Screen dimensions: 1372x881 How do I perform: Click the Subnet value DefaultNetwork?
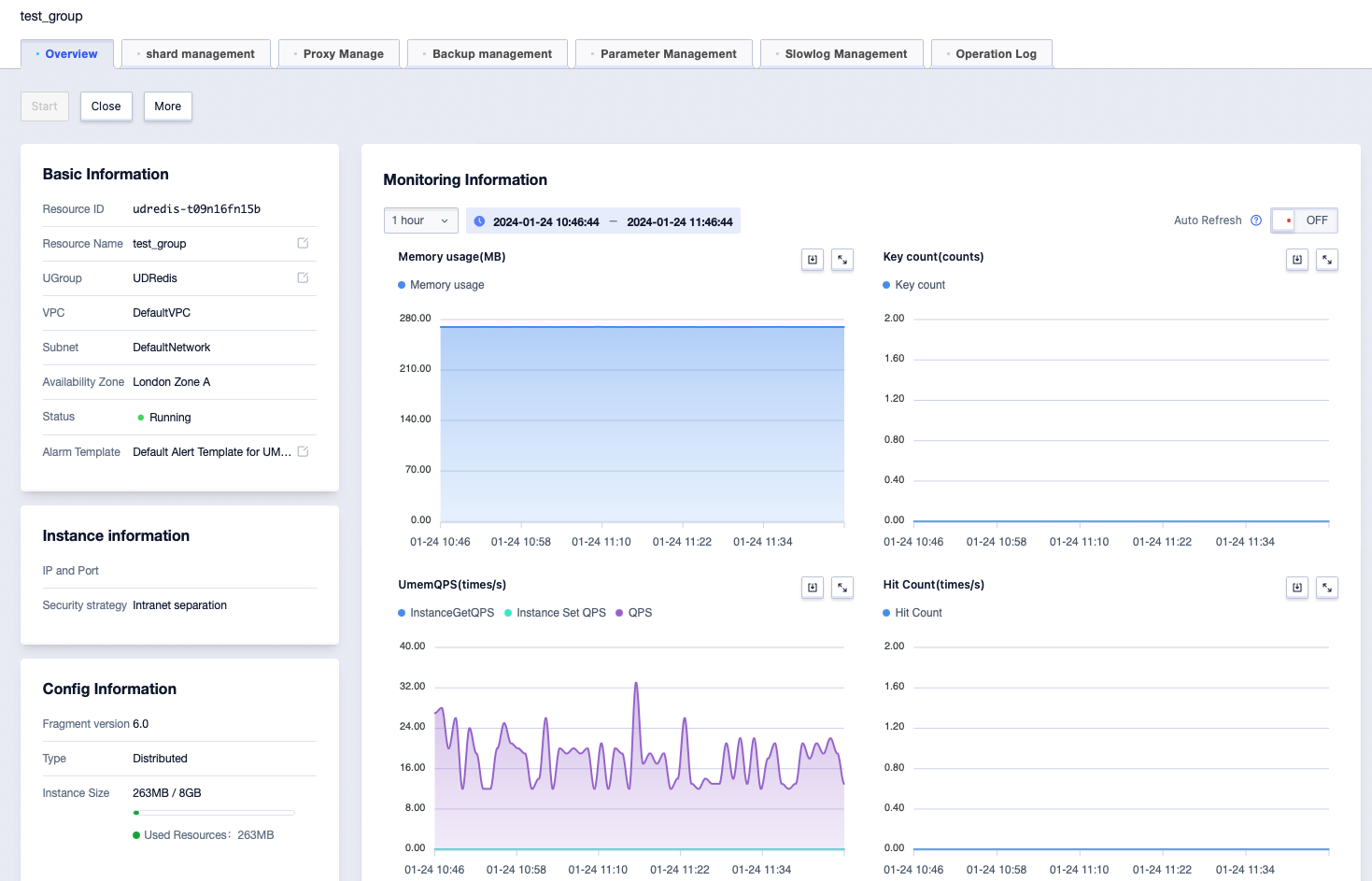172,348
